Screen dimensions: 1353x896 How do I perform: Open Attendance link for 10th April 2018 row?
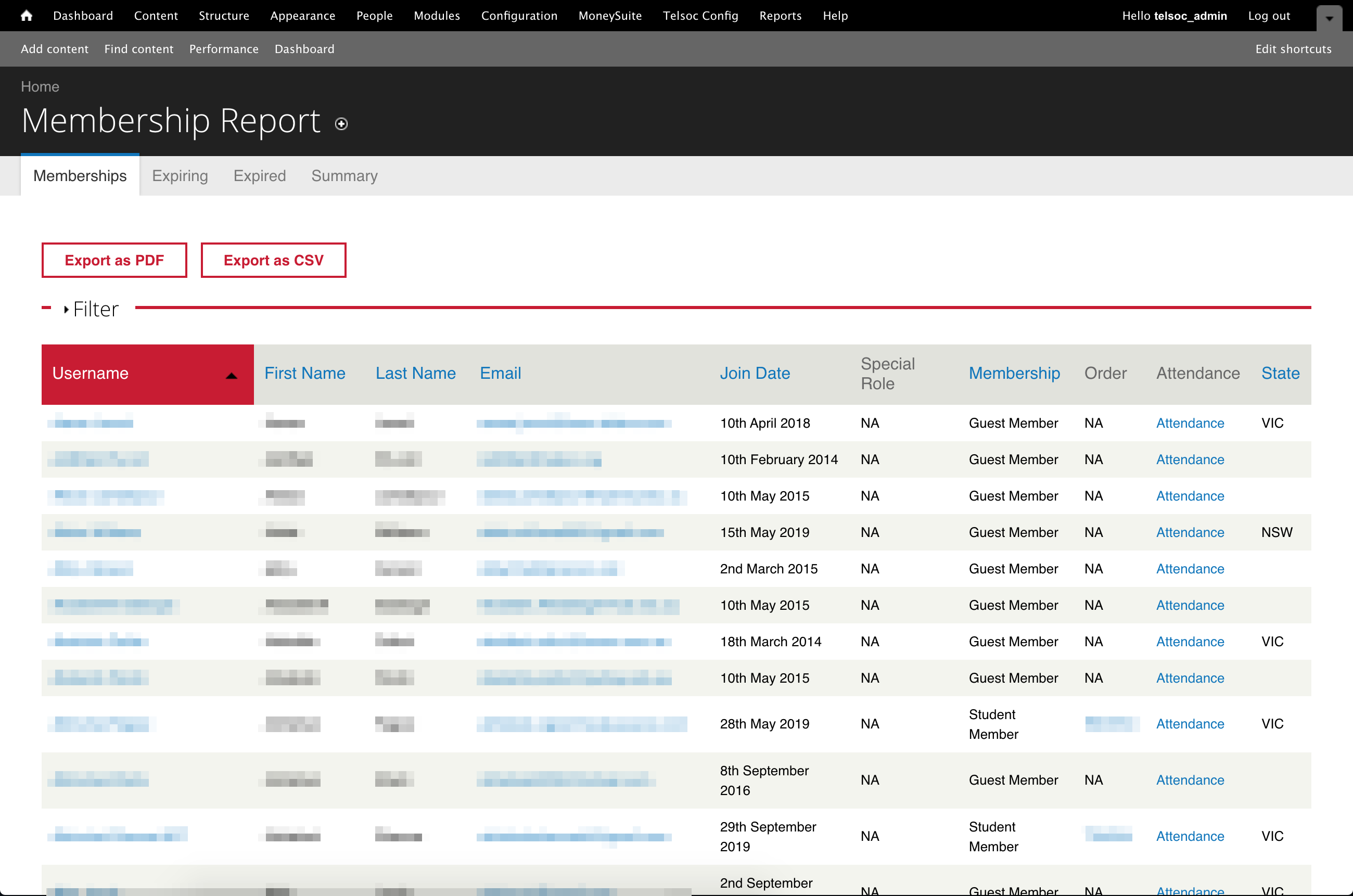click(1190, 423)
